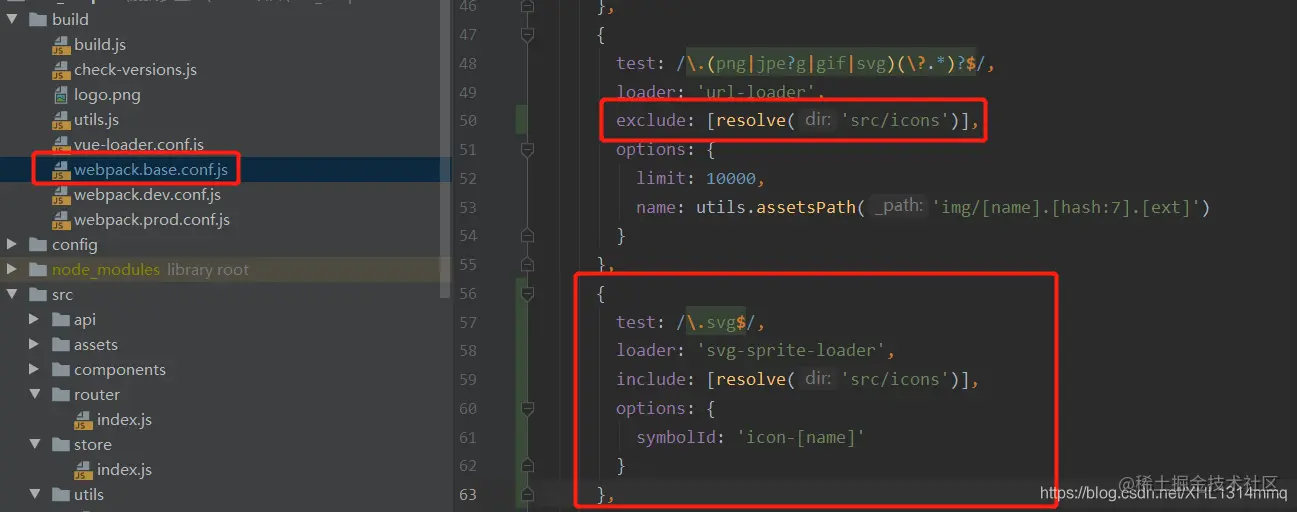Viewport: 1297px width, 512px height.
Task: Click the webpack.prod.conf.js file icon
Action: click(x=59, y=220)
